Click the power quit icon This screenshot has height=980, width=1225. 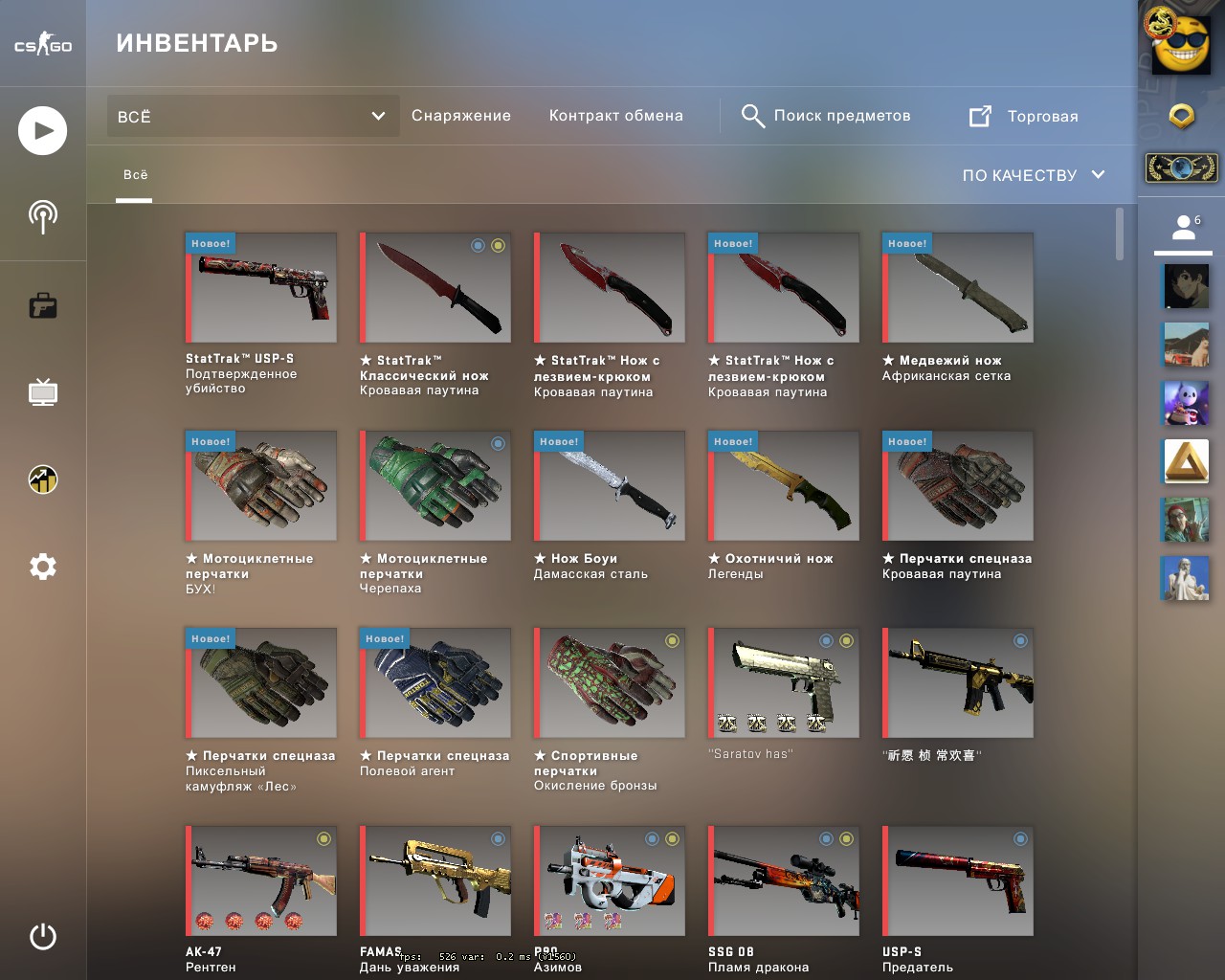pos(42,936)
